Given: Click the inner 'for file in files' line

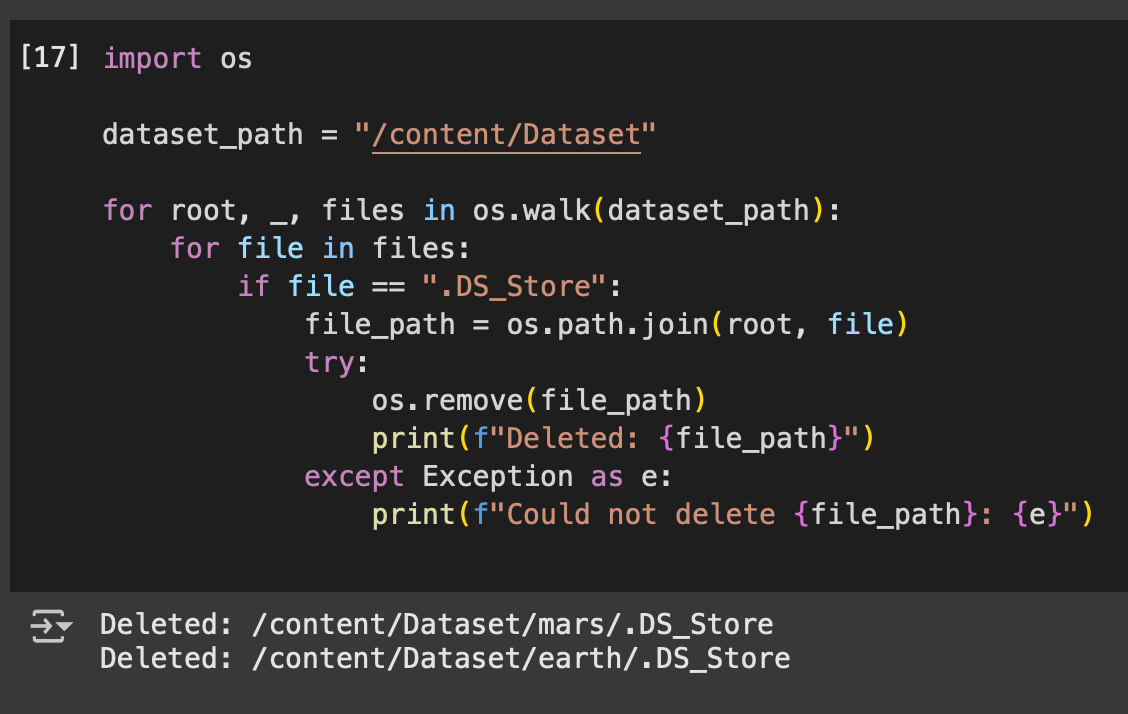Looking at the screenshot, I should 320,249.
